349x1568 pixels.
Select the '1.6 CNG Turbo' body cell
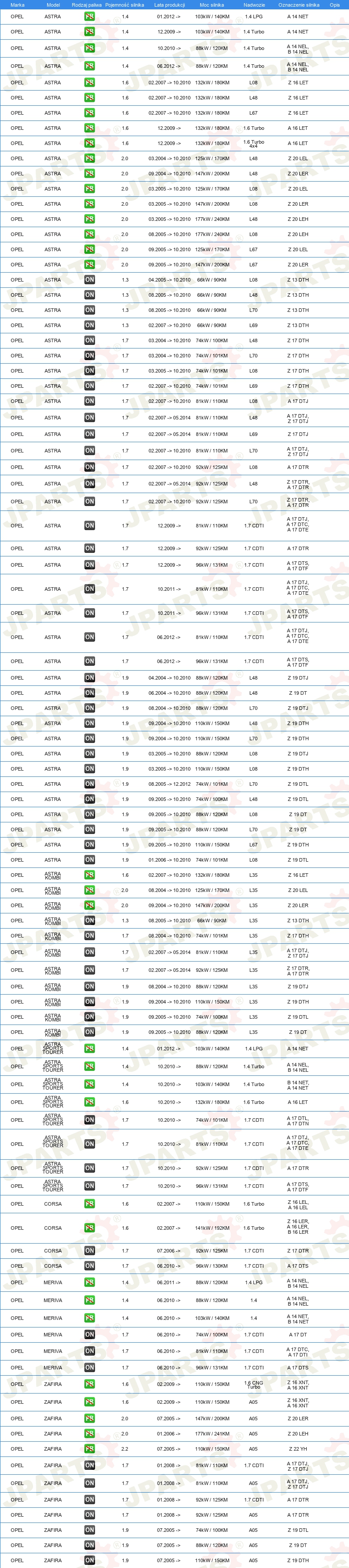click(x=254, y=1385)
